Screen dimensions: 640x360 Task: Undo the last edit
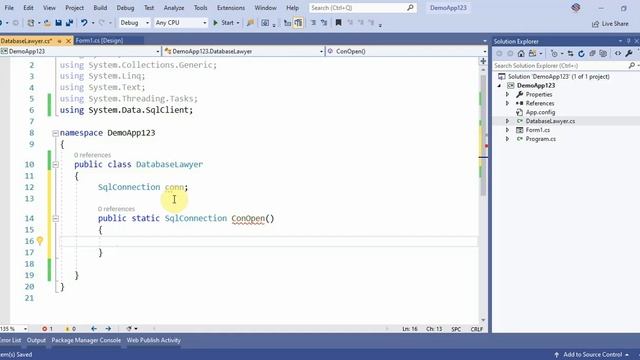pyautogui.click(x=84, y=23)
